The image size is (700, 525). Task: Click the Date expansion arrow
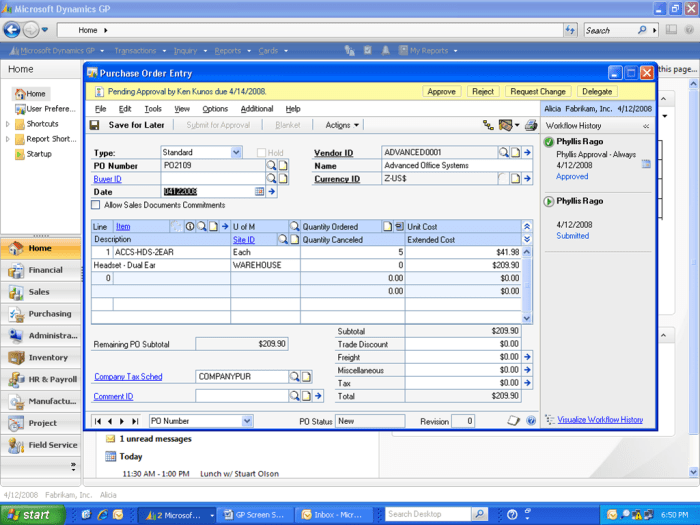[271, 191]
